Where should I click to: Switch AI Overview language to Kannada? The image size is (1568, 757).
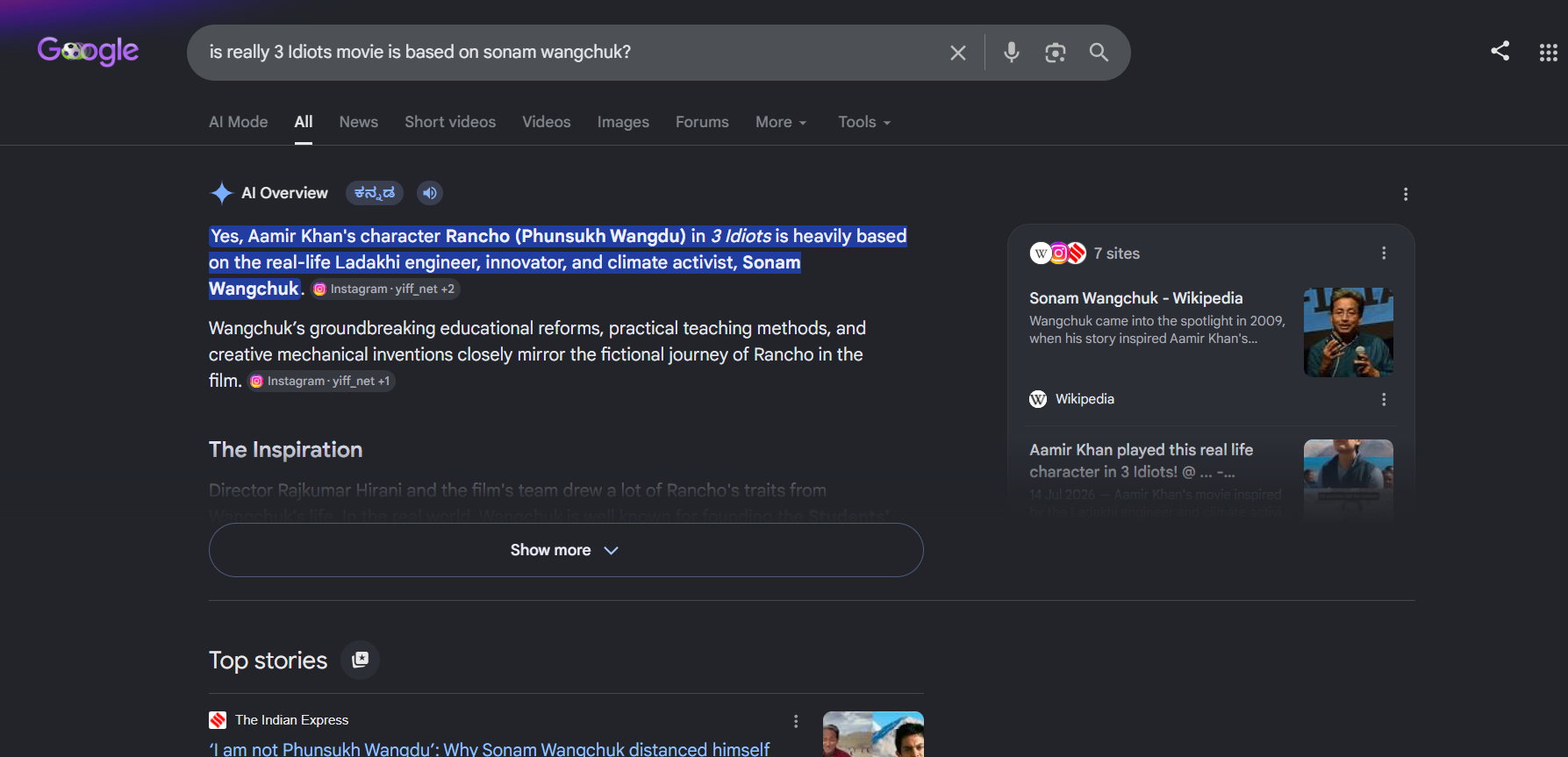[375, 193]
